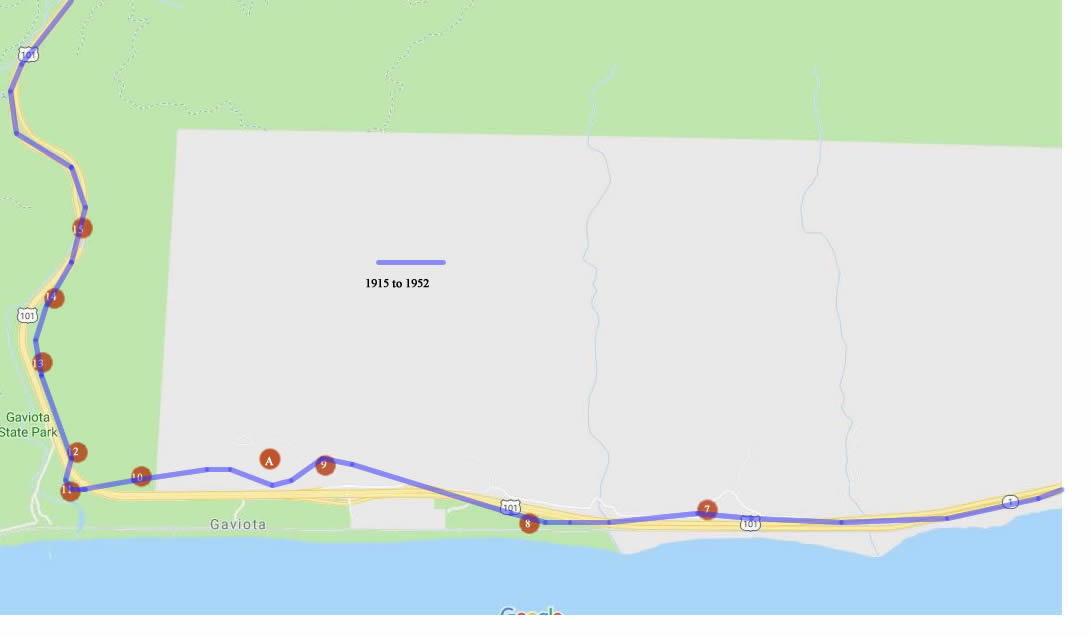
Task: Click map marker number 9
Action: coord(325,465)
